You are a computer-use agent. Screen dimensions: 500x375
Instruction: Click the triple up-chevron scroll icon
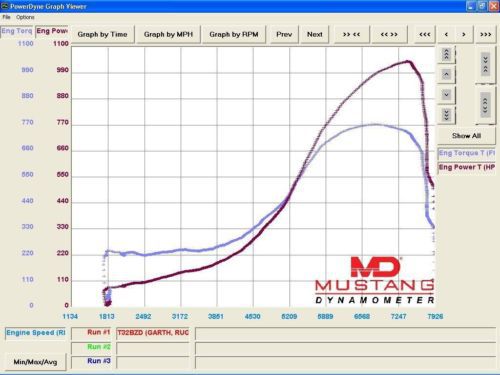point(446,54)
